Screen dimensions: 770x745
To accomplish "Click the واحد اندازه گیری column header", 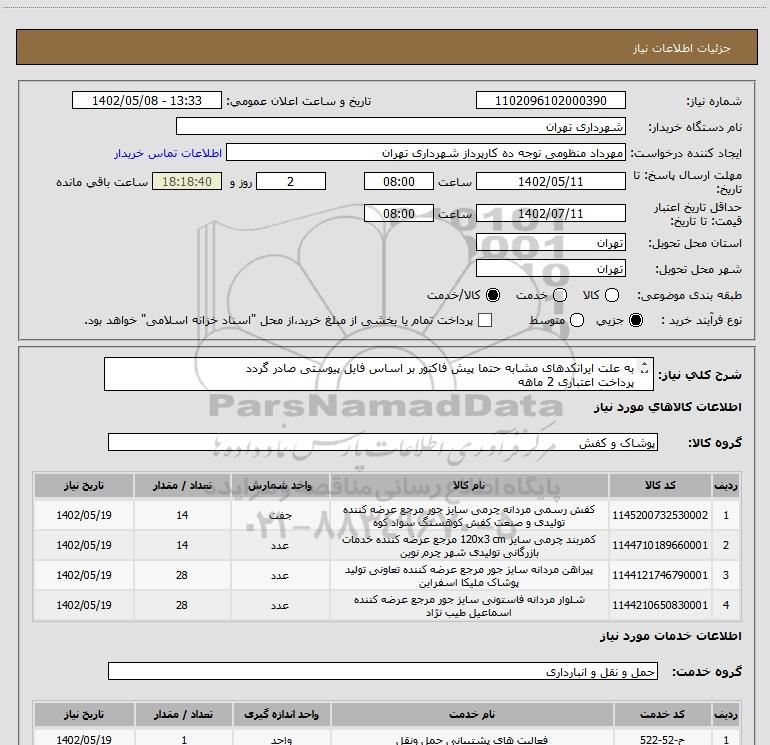I will (281, 714).
